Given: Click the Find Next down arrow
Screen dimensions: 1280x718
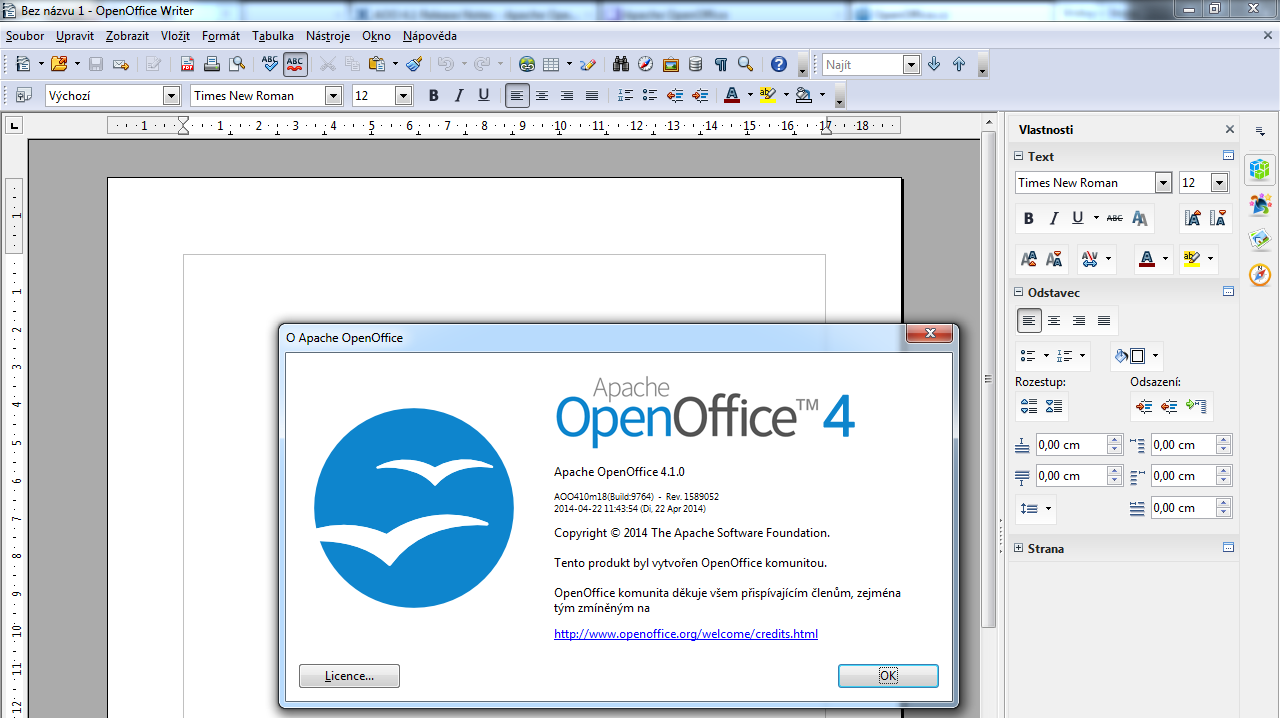Looking at the screenshot, I should [934, 64].
